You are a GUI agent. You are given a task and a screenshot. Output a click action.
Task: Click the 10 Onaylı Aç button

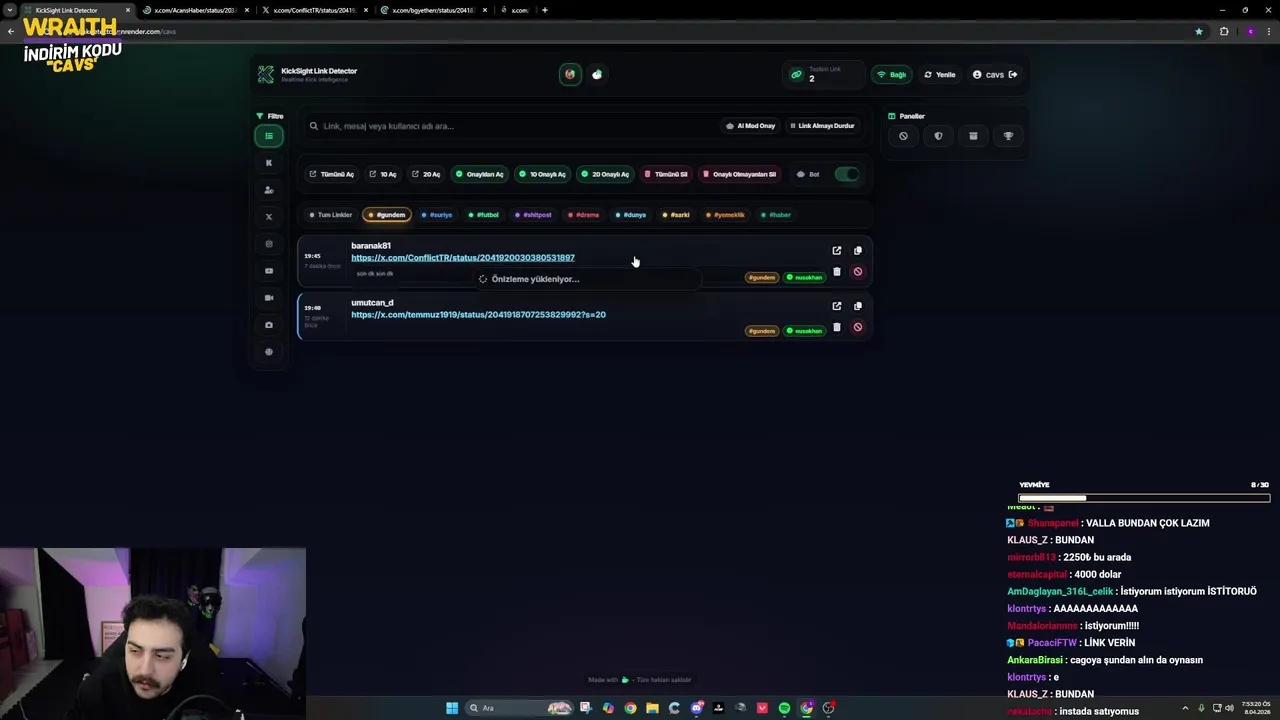point(542,174)
